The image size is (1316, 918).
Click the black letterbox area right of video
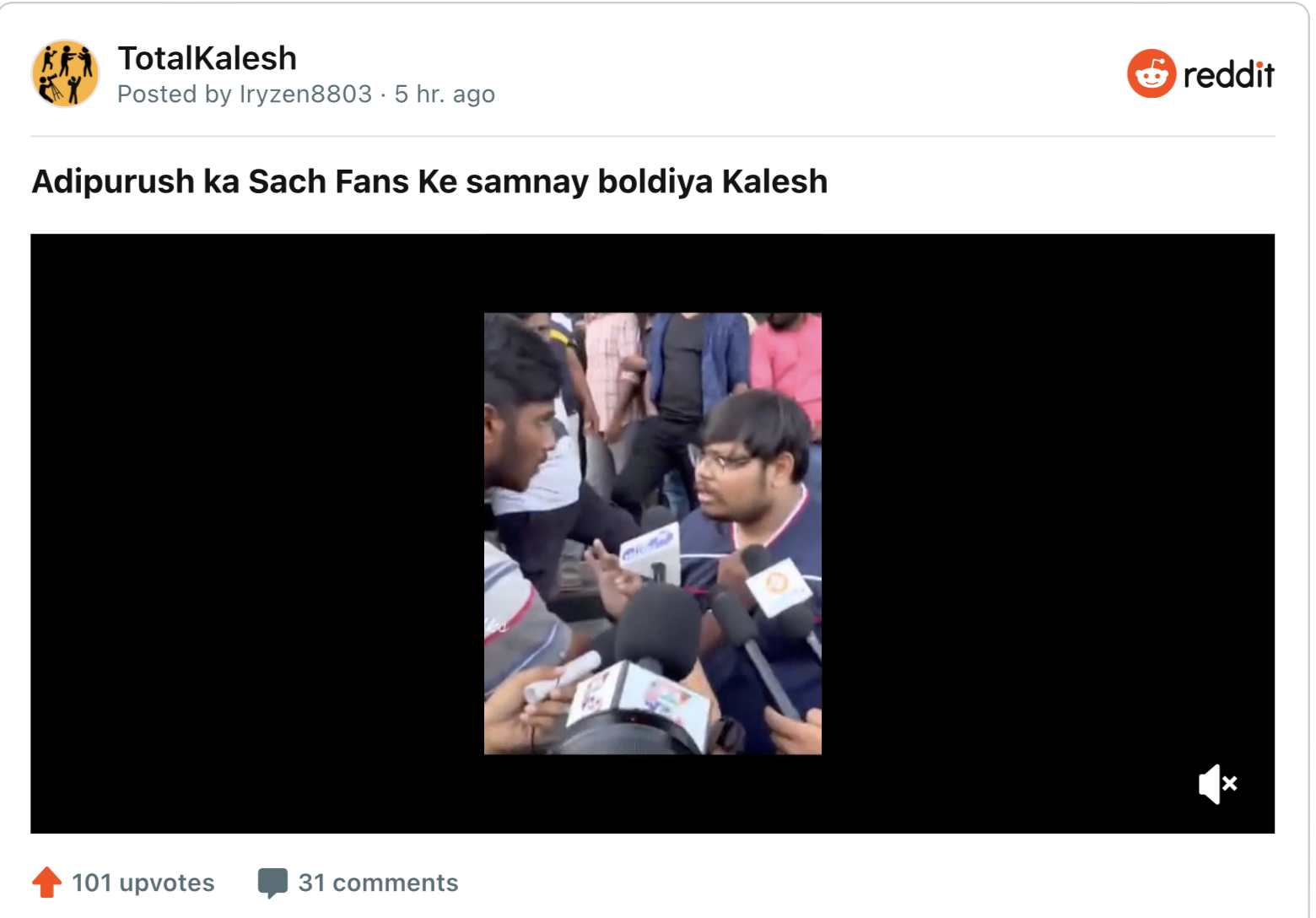[x=1048, y=533]
